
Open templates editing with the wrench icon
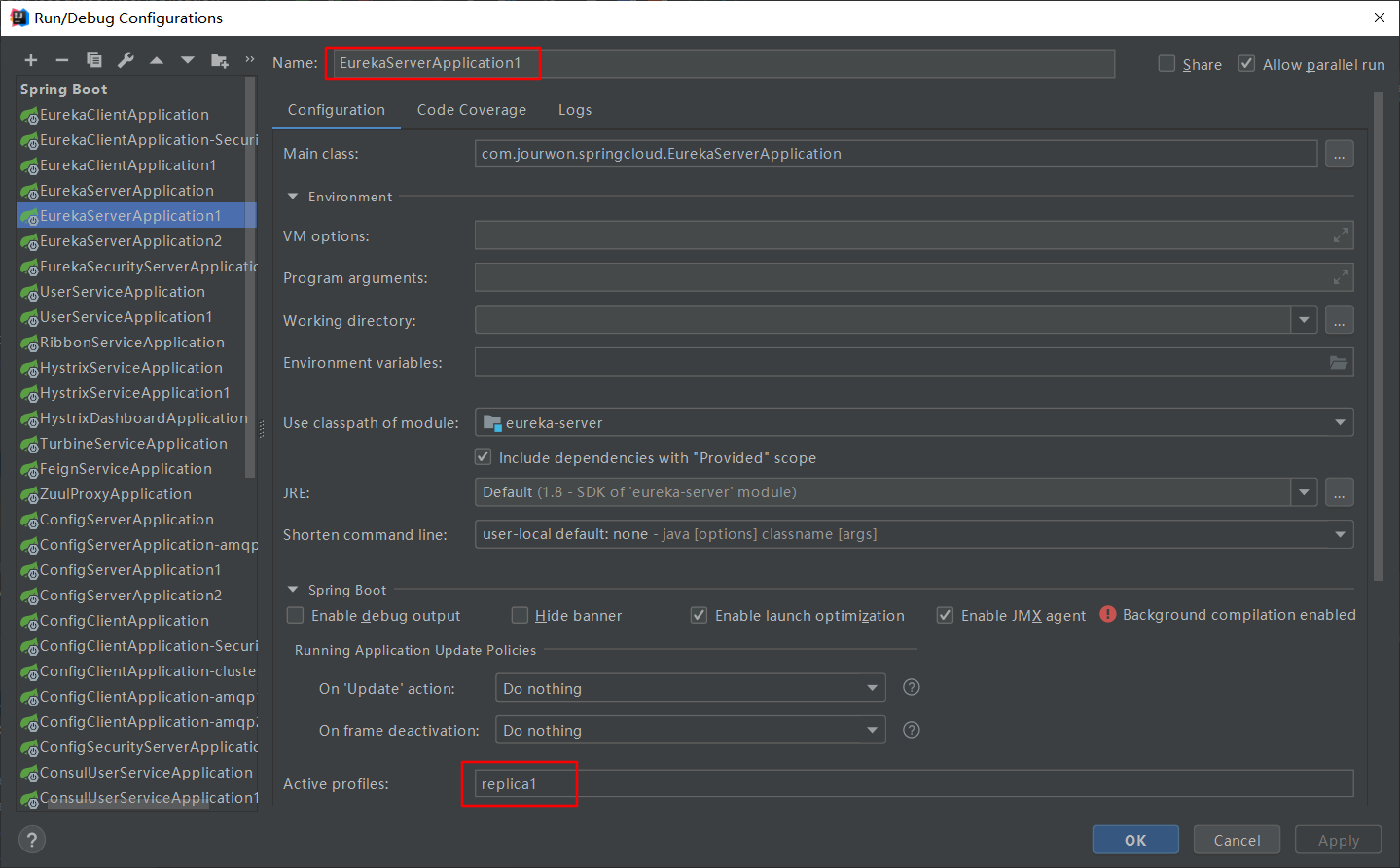point(126,60)
